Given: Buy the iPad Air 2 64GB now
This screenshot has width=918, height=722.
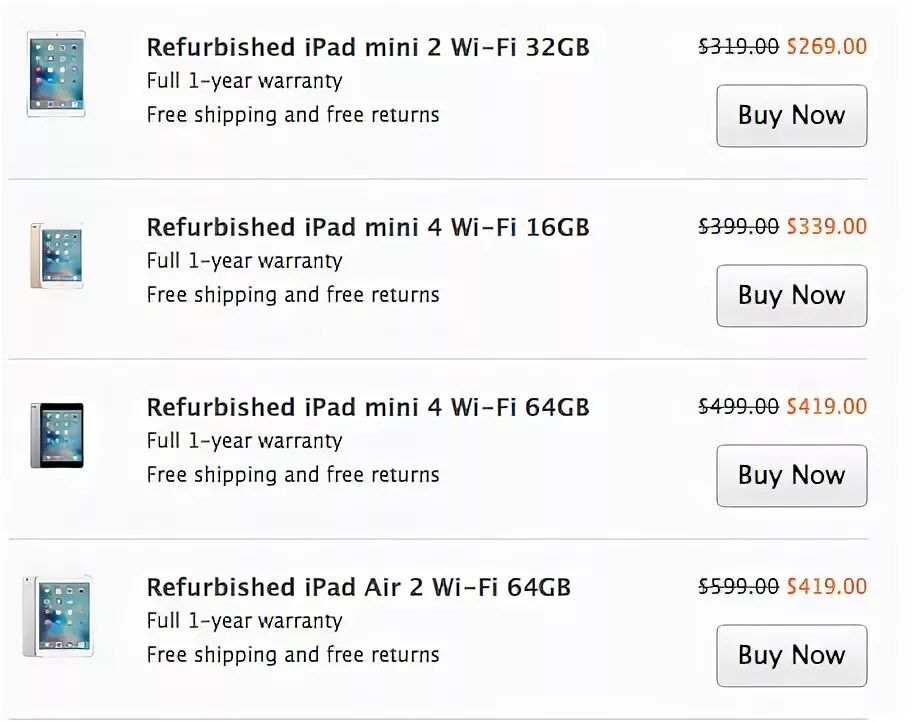Looking at the screenshot, I should click(x=791, y=655).
